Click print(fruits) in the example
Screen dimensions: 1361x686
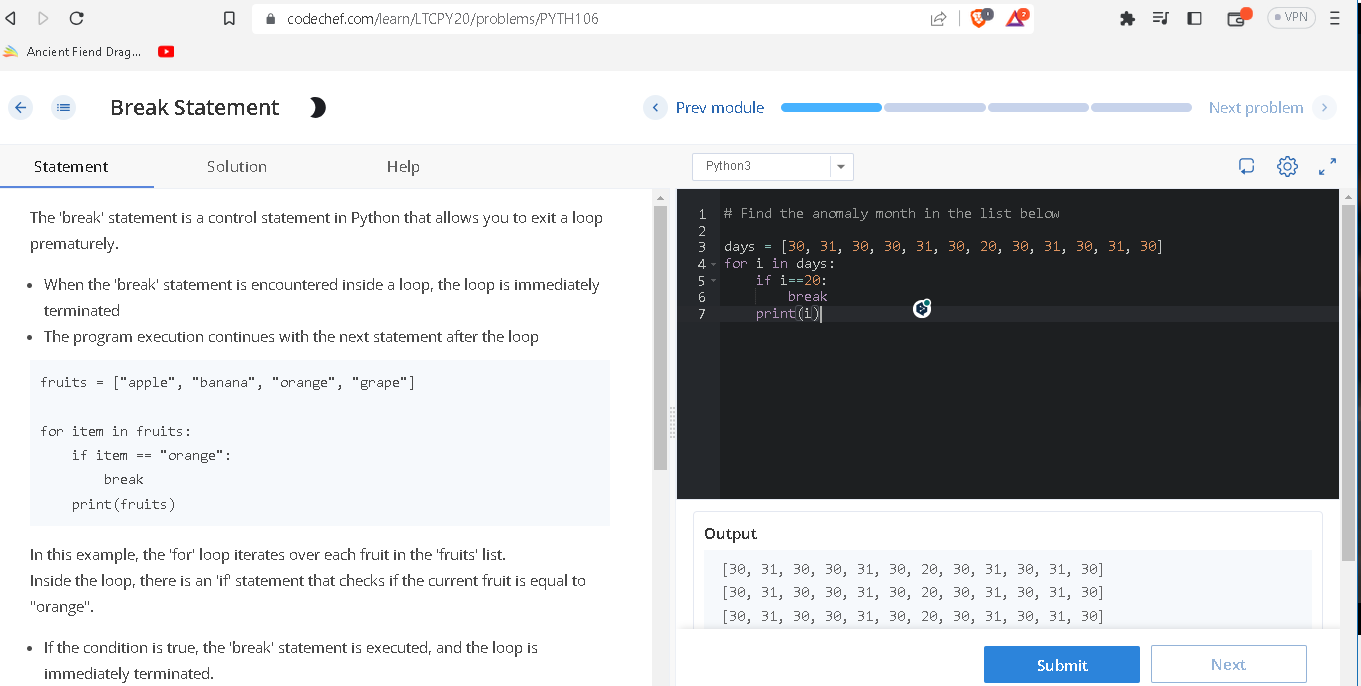tap(124, 504)
